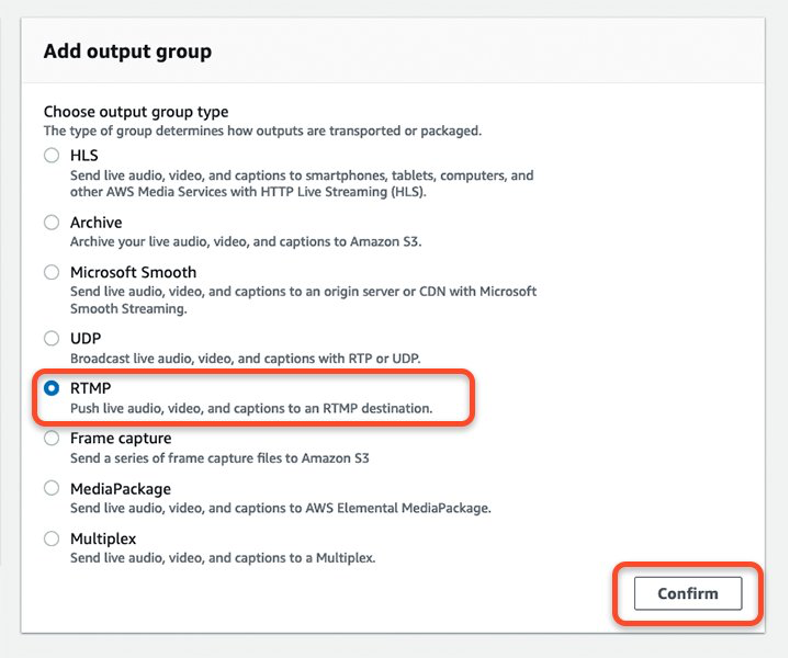Pick the Multiplex radio button

tap(51, 538)
